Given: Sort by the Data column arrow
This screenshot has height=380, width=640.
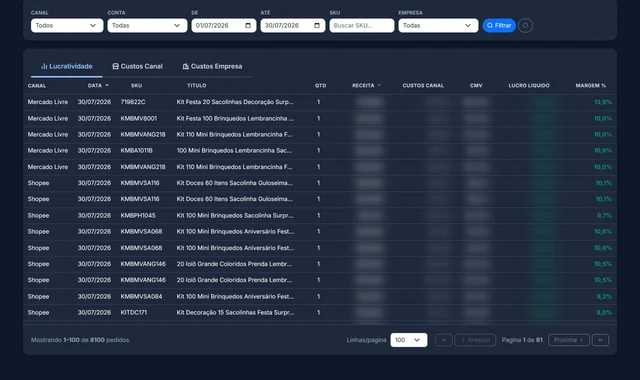Looking at the screenshot, I should tap(107, 85).
